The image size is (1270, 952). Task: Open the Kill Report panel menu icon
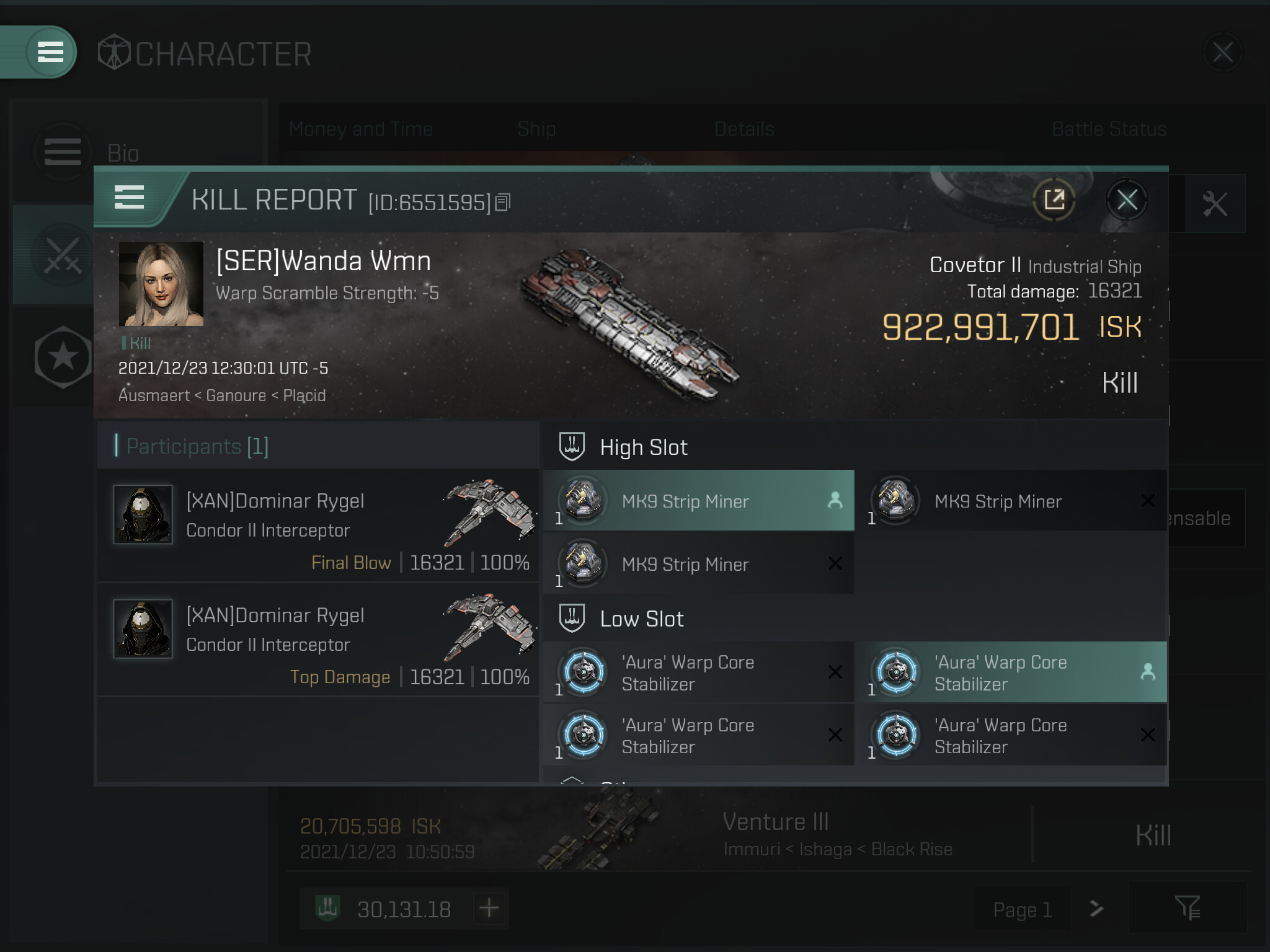coord(130,198)
